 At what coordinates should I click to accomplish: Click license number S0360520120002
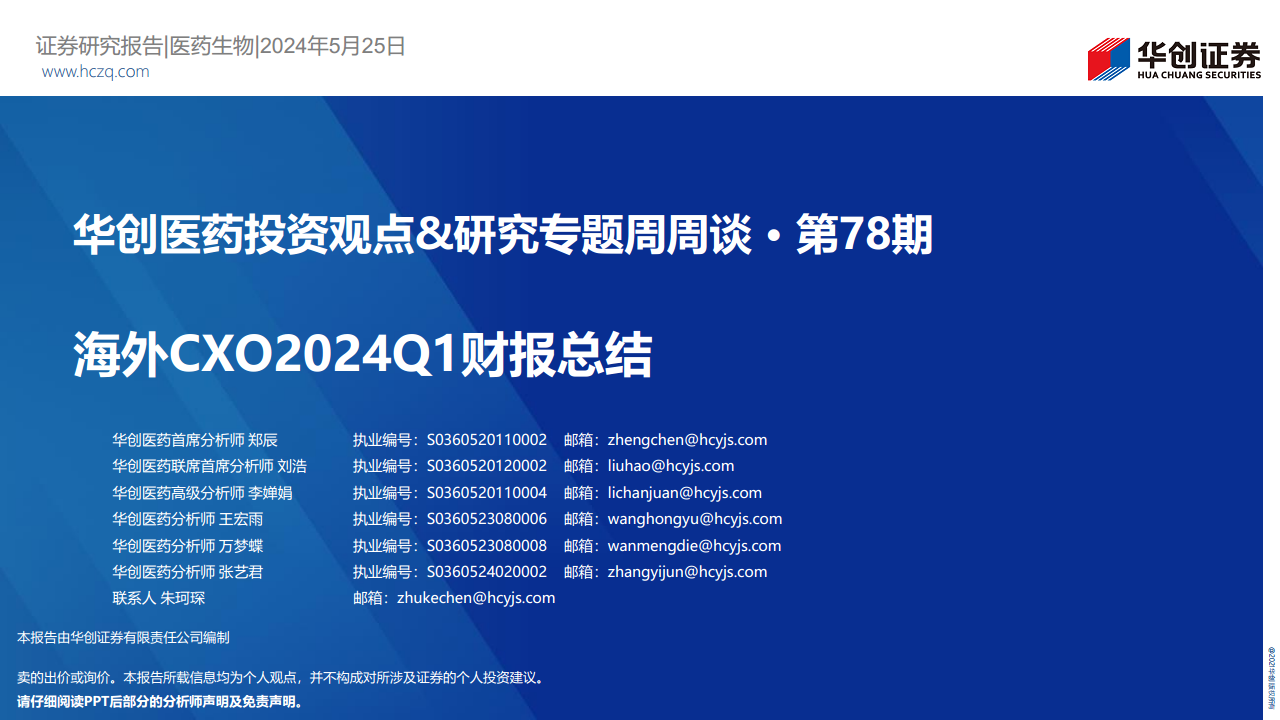coord(487,466)
